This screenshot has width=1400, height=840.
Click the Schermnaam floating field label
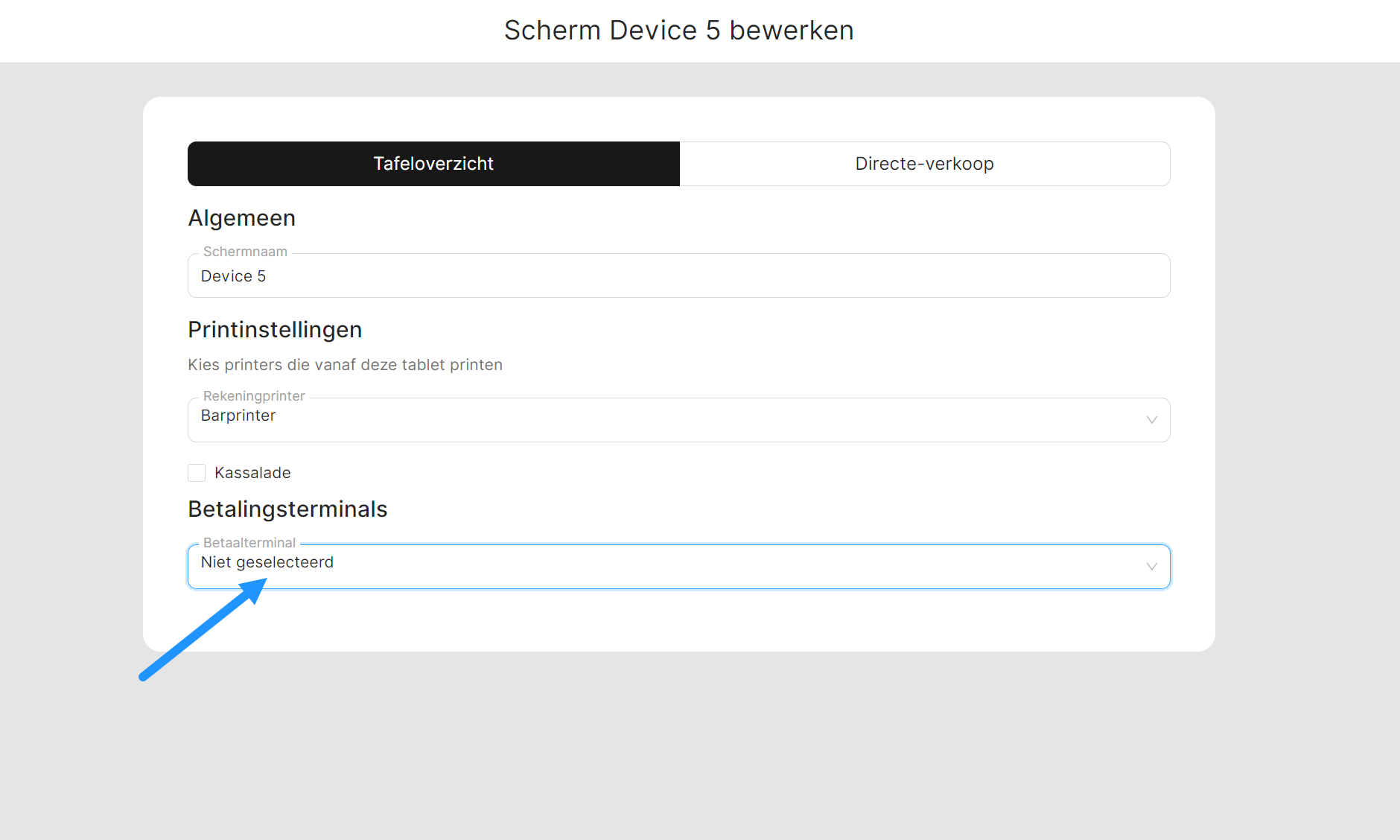pyautogui.click(x=245, y=252)
